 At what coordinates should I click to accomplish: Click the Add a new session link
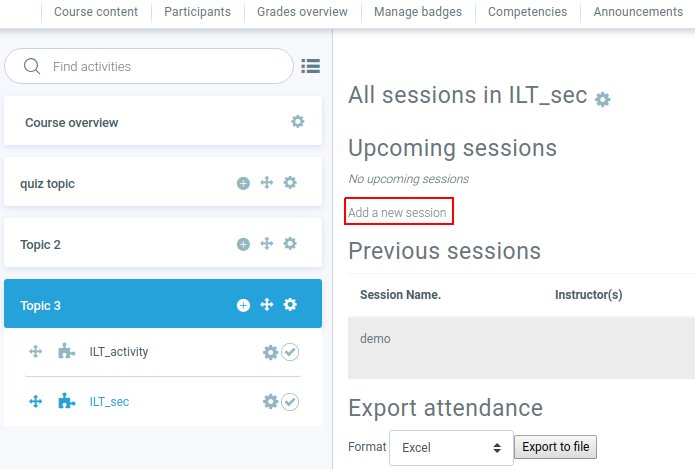pos(397,212)
